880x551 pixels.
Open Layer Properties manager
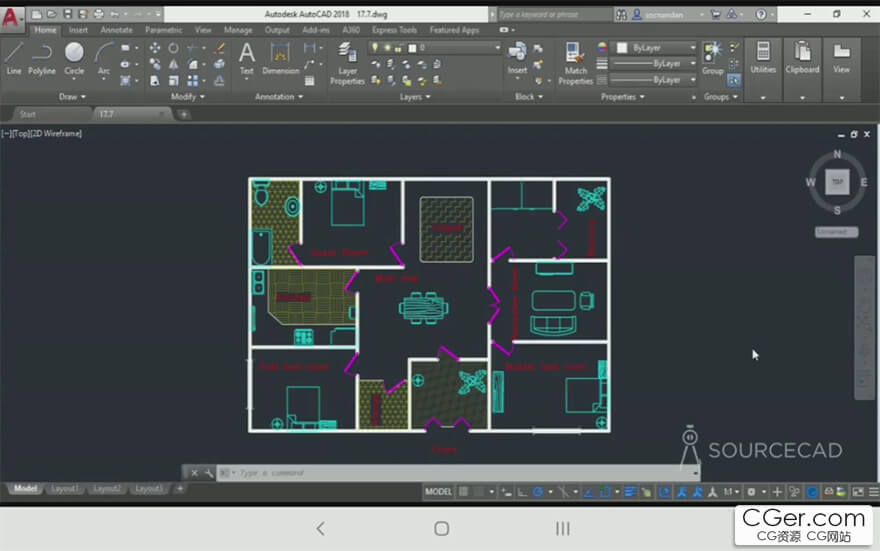347,63
